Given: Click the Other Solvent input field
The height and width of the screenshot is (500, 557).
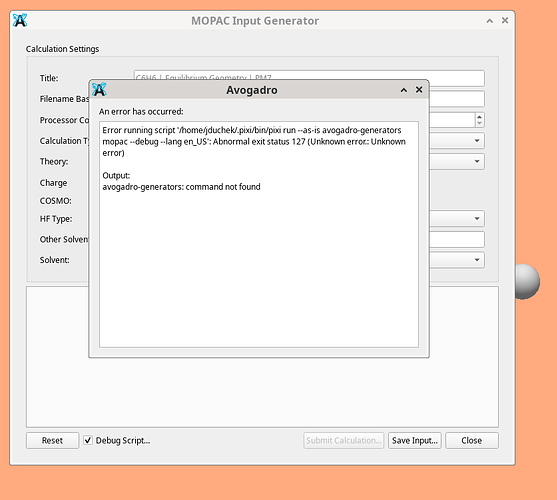Looking at the screenshot, I should pyautogui.click(x=456, y=239).
